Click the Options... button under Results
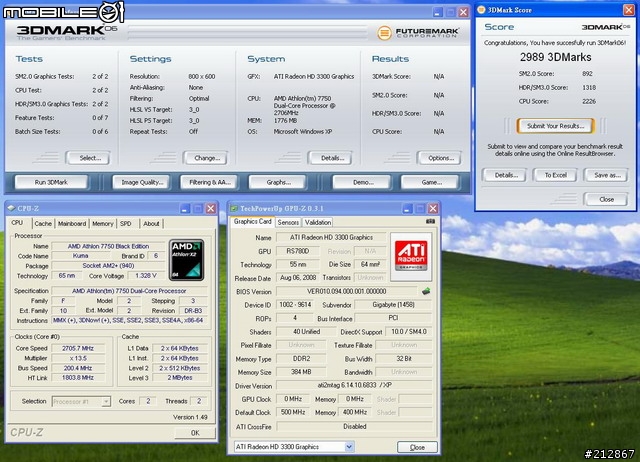Image resolution: width=640 pixels, height=462 pixels. [x=439, y=158]
